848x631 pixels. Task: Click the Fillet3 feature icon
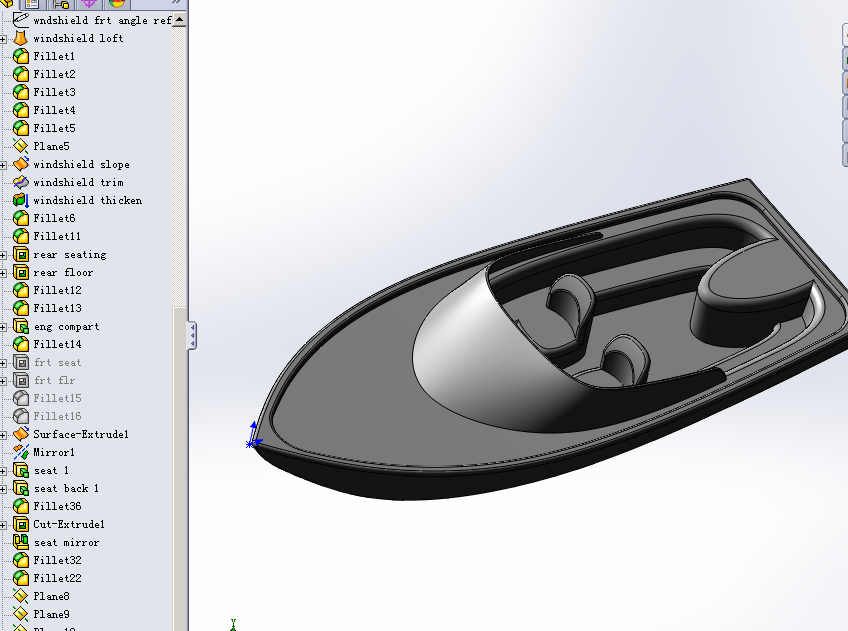[x=21, y=92]
